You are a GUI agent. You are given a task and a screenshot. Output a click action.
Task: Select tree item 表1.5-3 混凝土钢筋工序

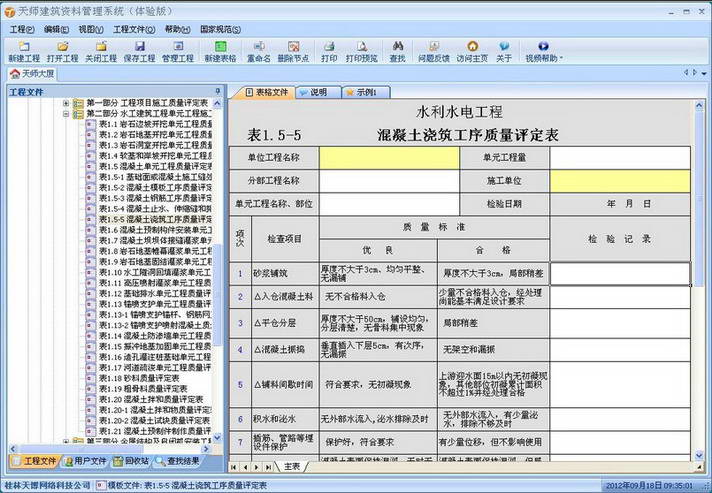pyautogui.click(x=155, y=198)
